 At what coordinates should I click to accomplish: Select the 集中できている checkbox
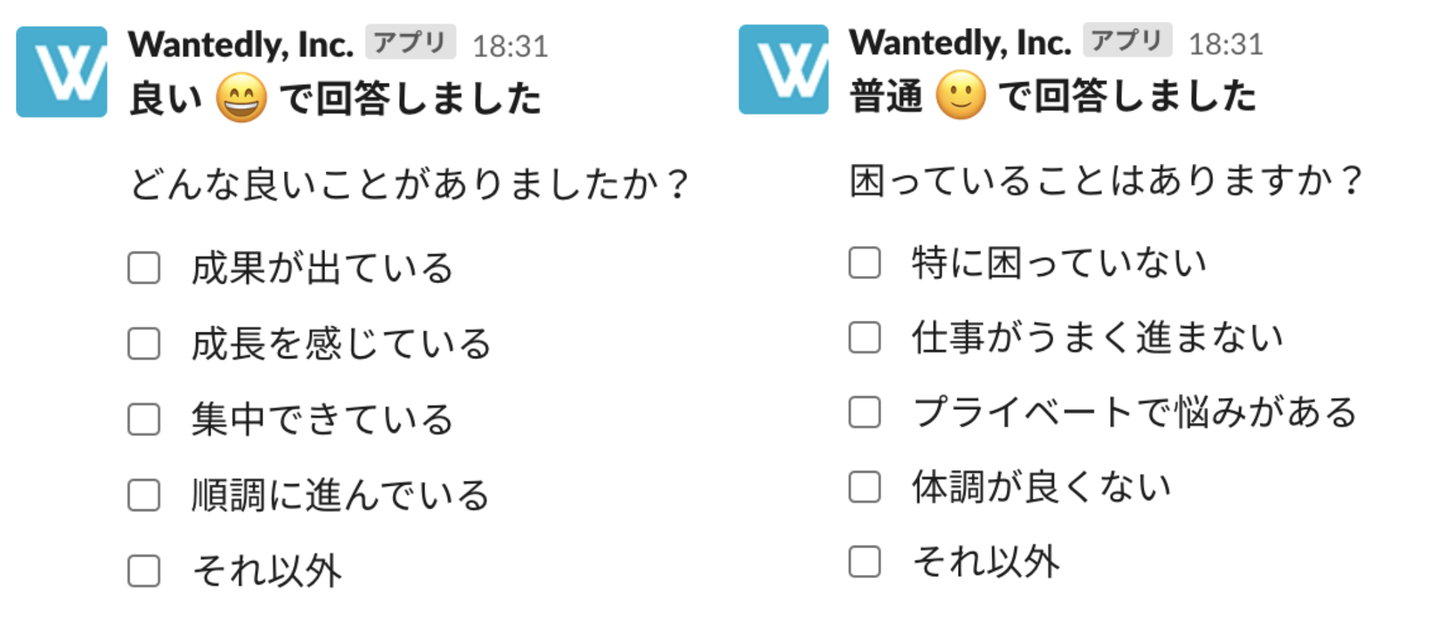[144, 420]
